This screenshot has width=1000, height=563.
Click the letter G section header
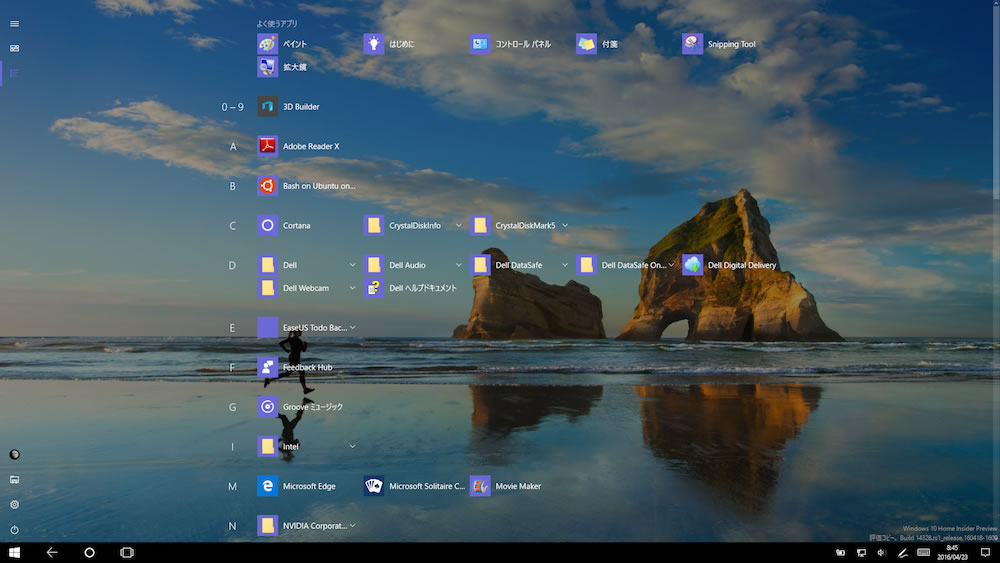[x=232, y=407]
